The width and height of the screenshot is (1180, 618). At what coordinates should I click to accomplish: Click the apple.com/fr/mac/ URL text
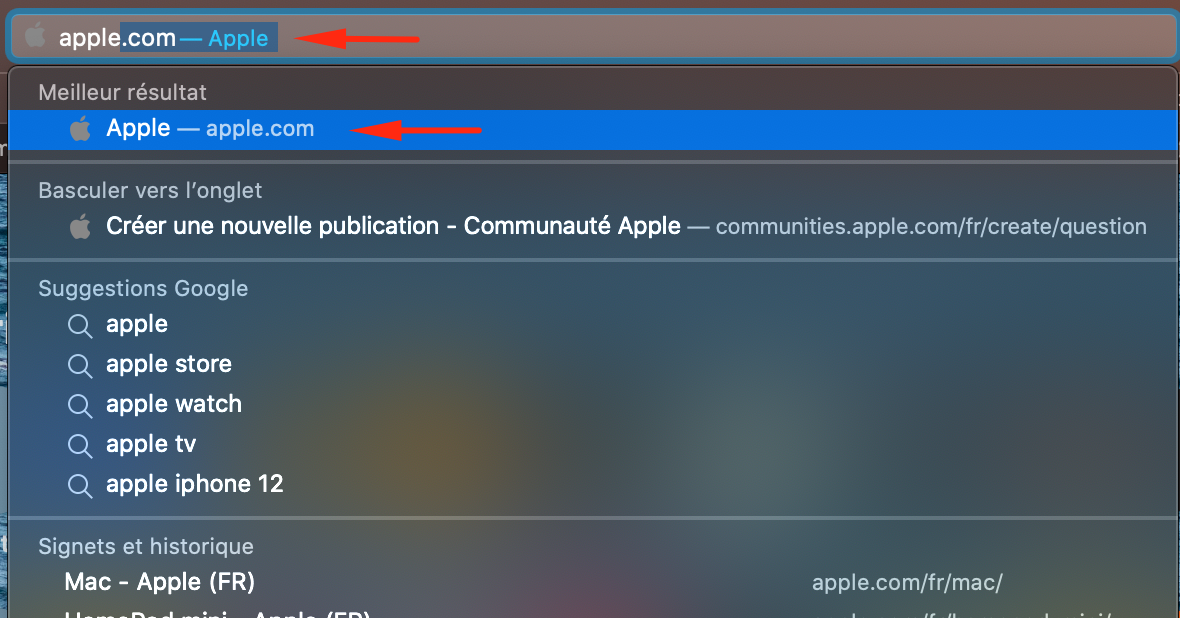(907, 583)
